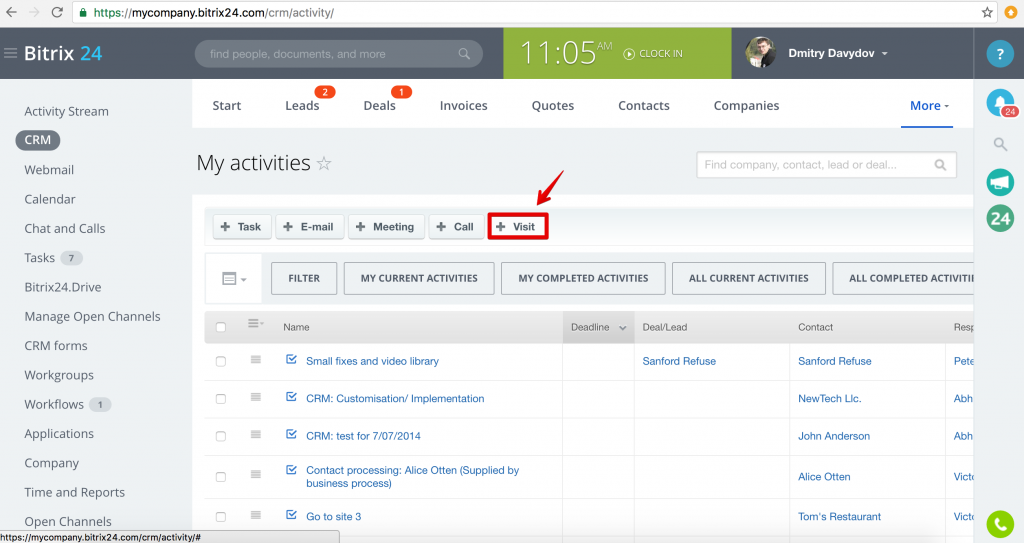The image size is (1024, 543).
Task: Click the search magnifier in the top search bar
Action: (x=464, y=54)
